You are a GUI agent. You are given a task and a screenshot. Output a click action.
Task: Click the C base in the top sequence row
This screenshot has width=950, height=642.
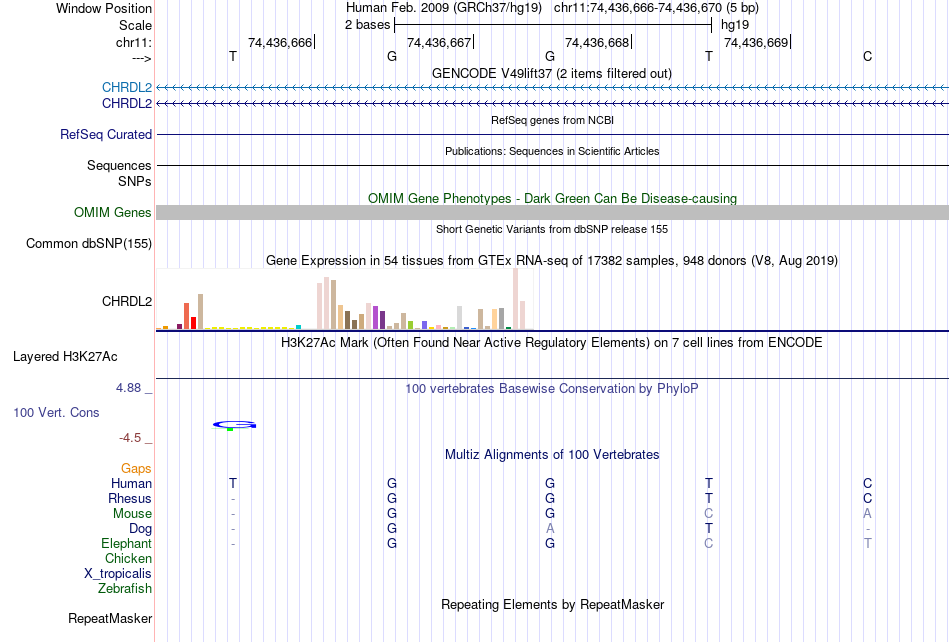click(x=868, y=56)
